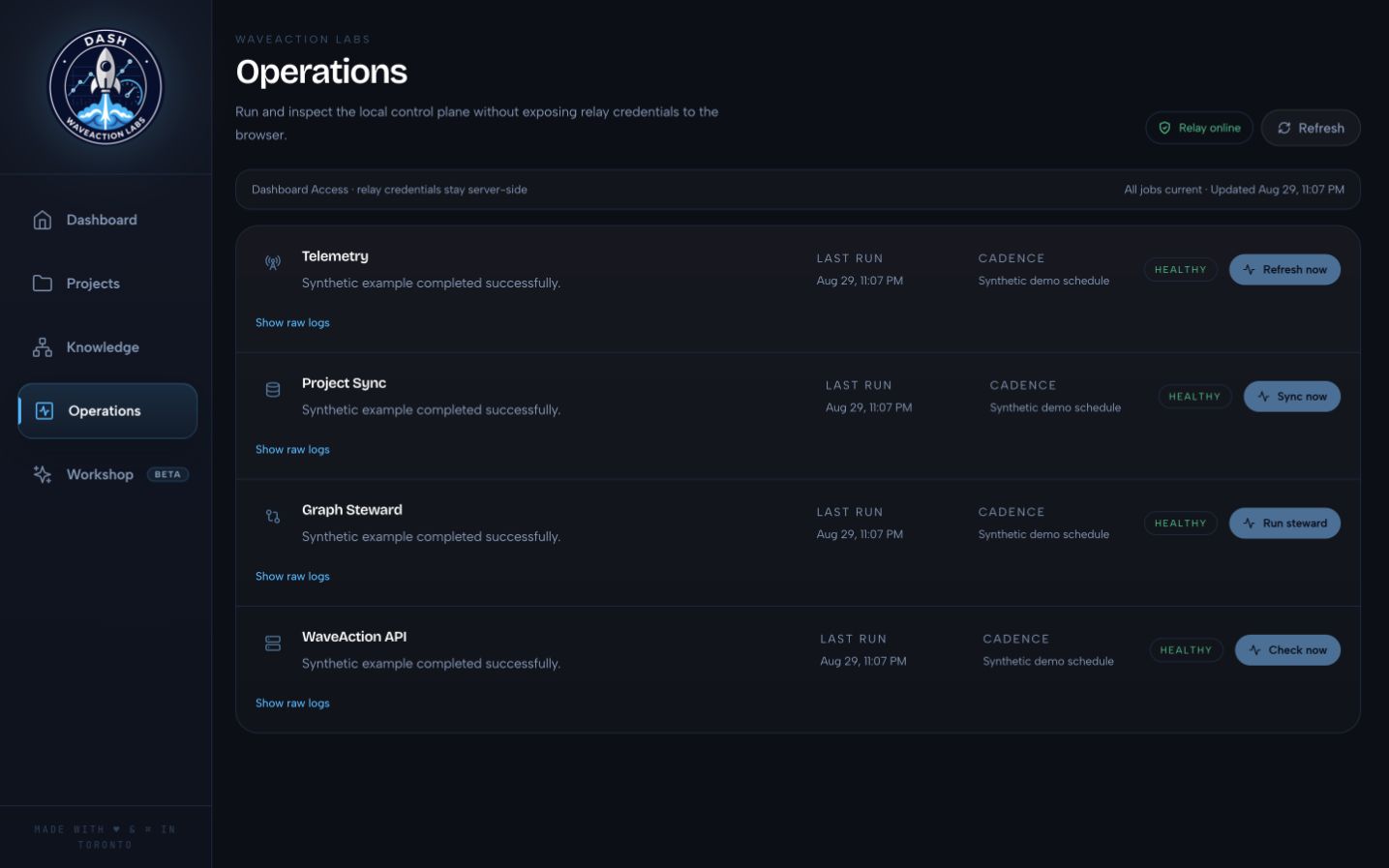Screen dimensions: 1389x868
Task: Click the Sync now button
Action: 1291,397
